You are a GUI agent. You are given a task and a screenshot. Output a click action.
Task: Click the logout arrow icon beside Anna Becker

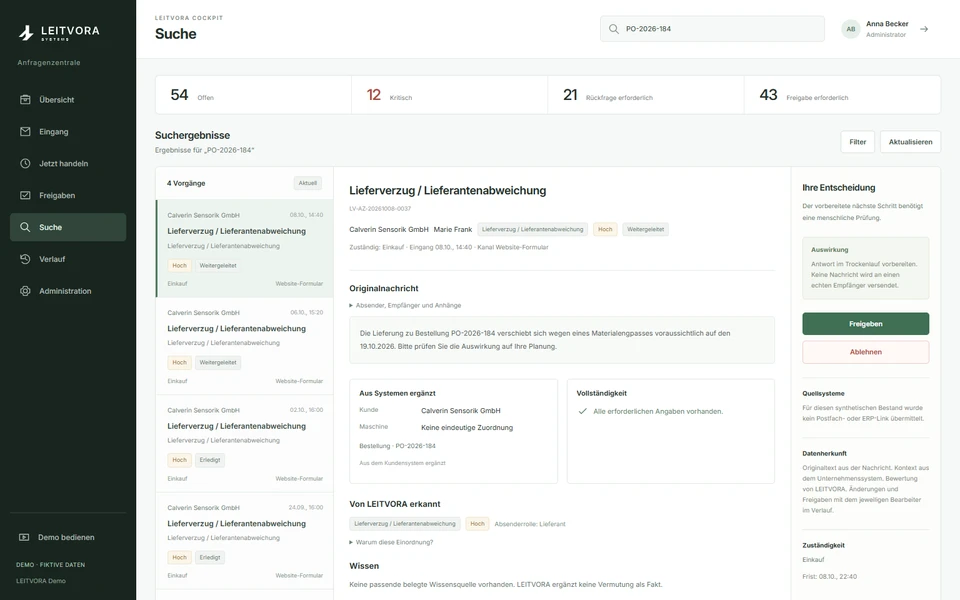click(924, 29)
